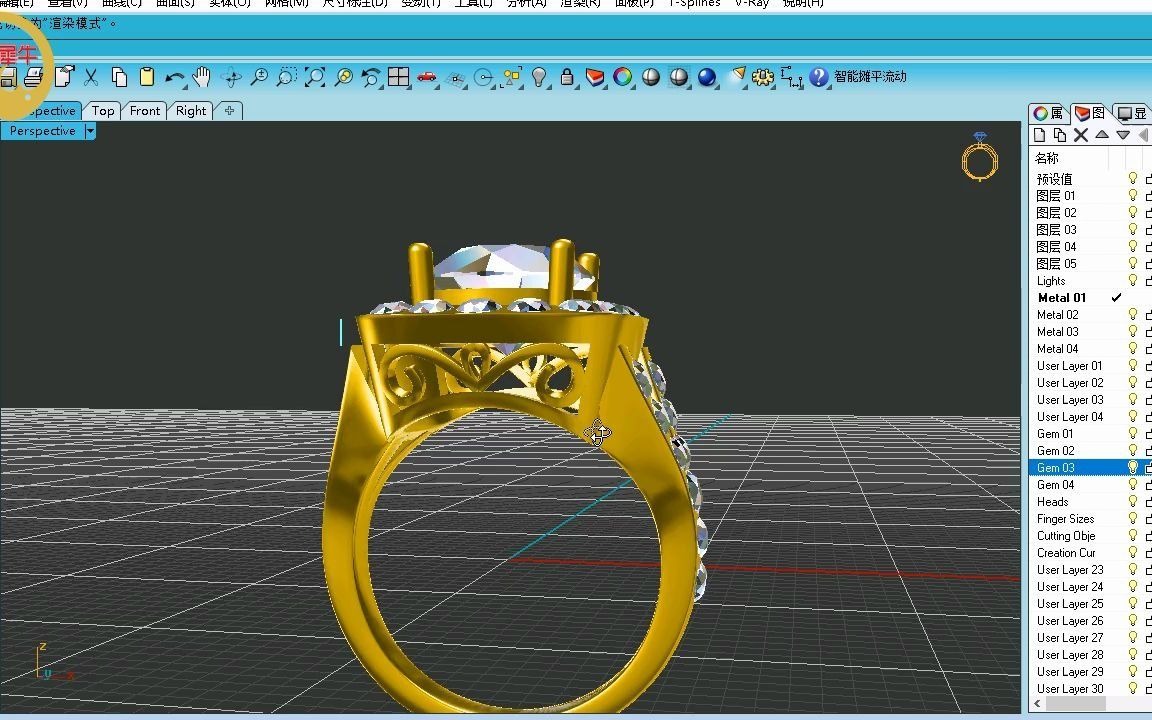Toggle visibility bulb for Heads layer
Image resolution: width=1152 pixels, height=720 pixels.
(x=1133, y=502)
